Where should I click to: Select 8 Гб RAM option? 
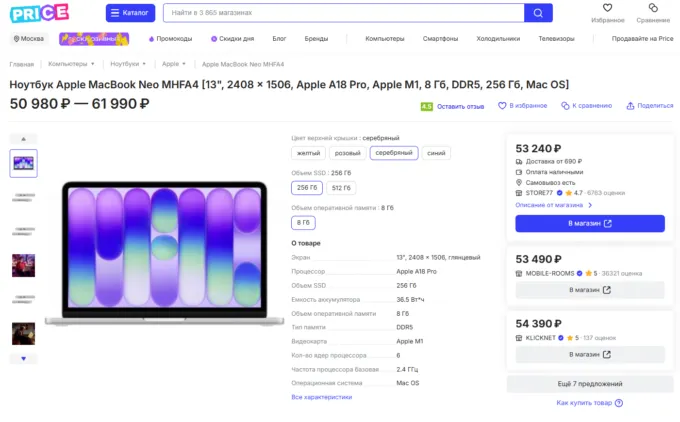pos(303,223)
